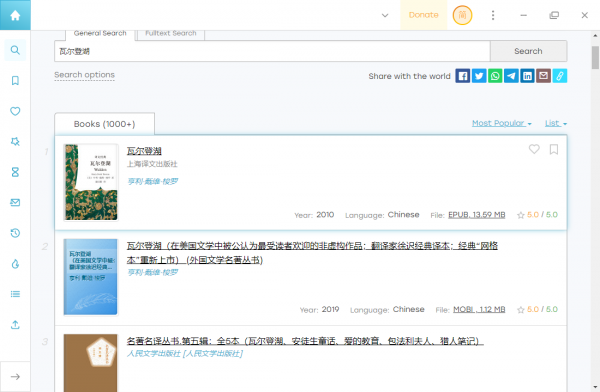600x392 pixels.
Task: Open the search magnifier in sidebar
Action: coord(15,50)
